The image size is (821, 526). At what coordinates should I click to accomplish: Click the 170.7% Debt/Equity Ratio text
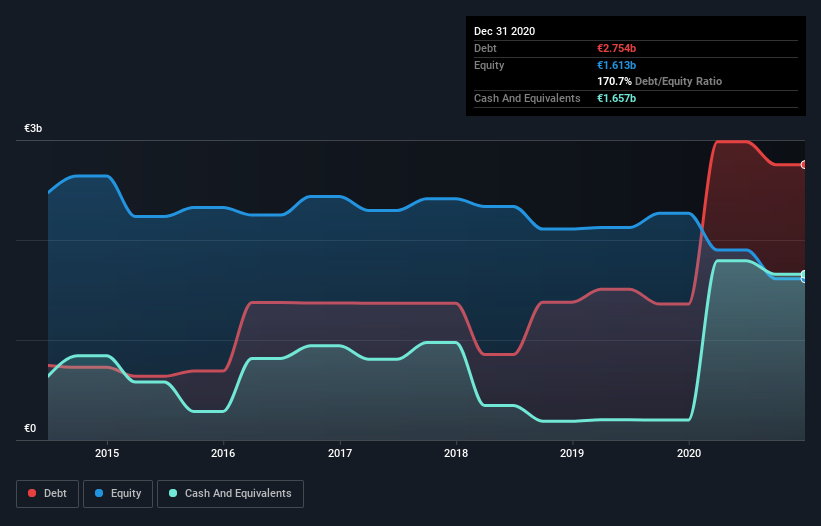660,82
